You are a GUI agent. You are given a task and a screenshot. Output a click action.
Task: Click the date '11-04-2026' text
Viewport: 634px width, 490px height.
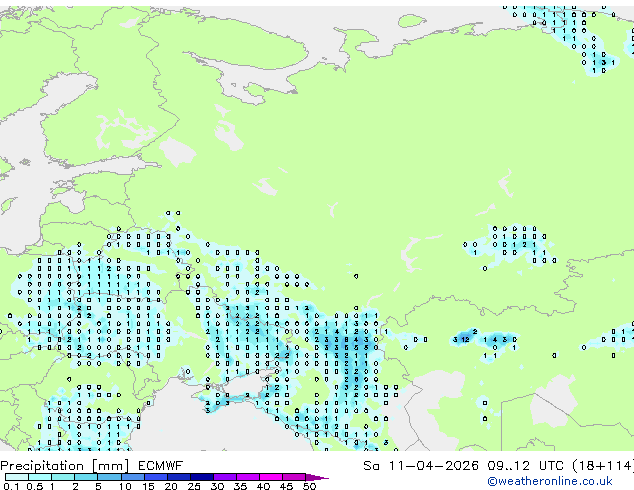click(433, 466)
